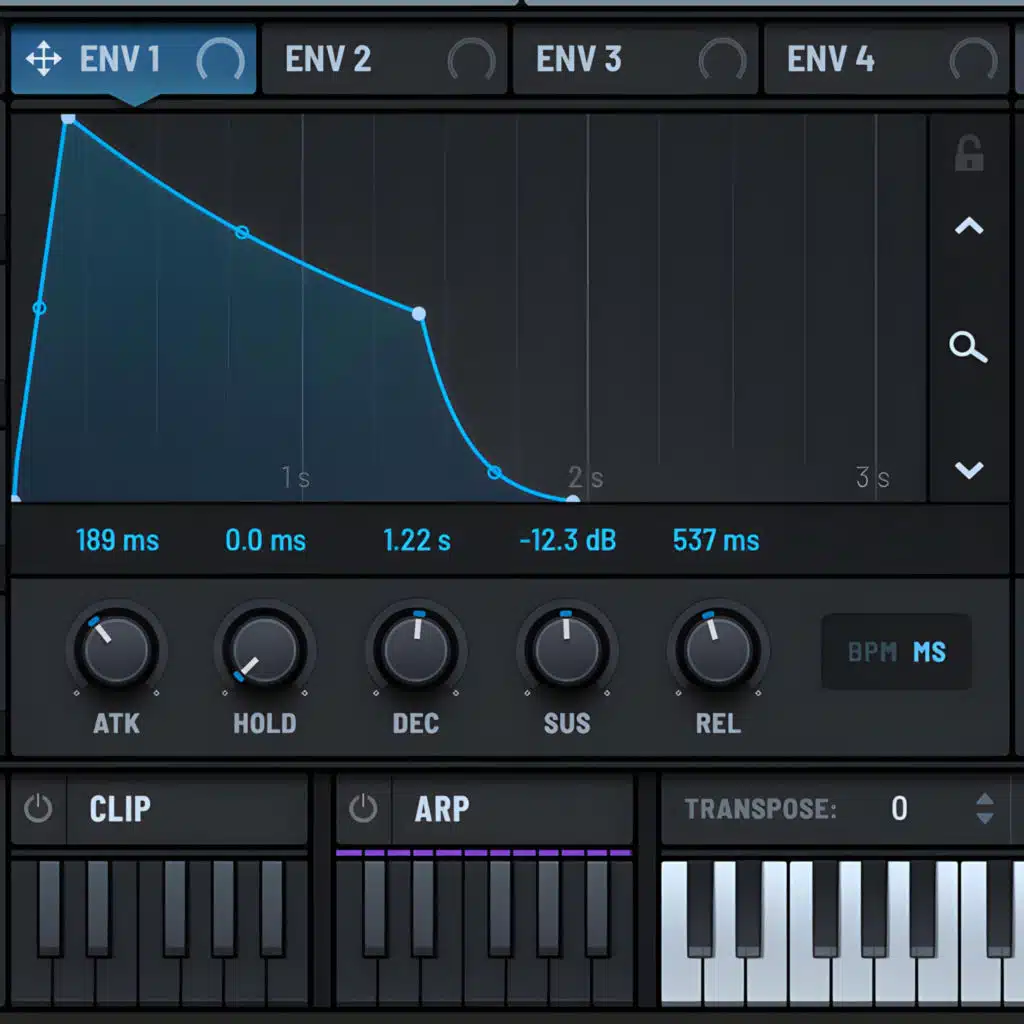Toggle the CLIP power button
The height and width of the screenshot is (1024, 1024).
click(38, 808)
